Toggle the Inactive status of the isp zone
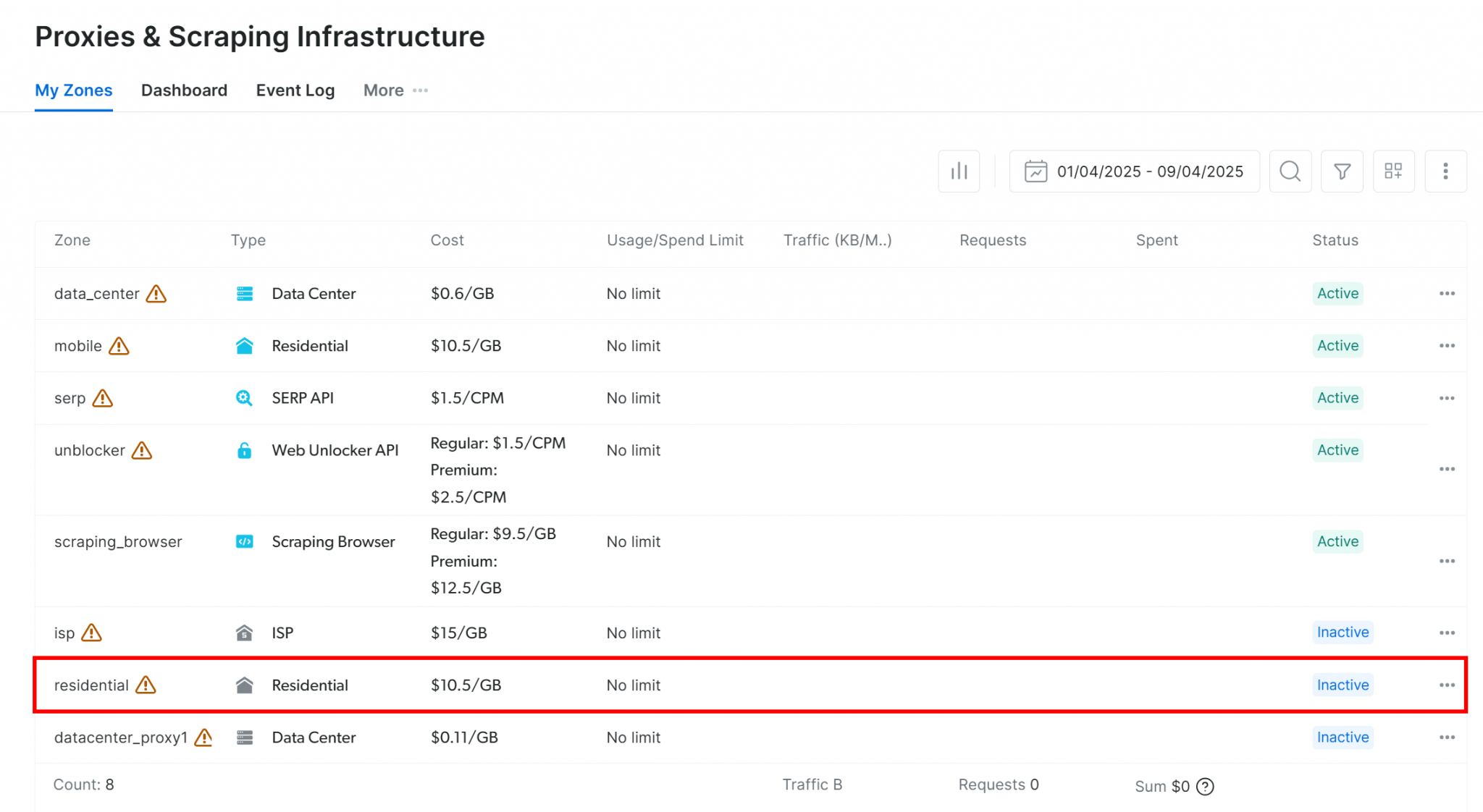 click(x=1343, y=632)
